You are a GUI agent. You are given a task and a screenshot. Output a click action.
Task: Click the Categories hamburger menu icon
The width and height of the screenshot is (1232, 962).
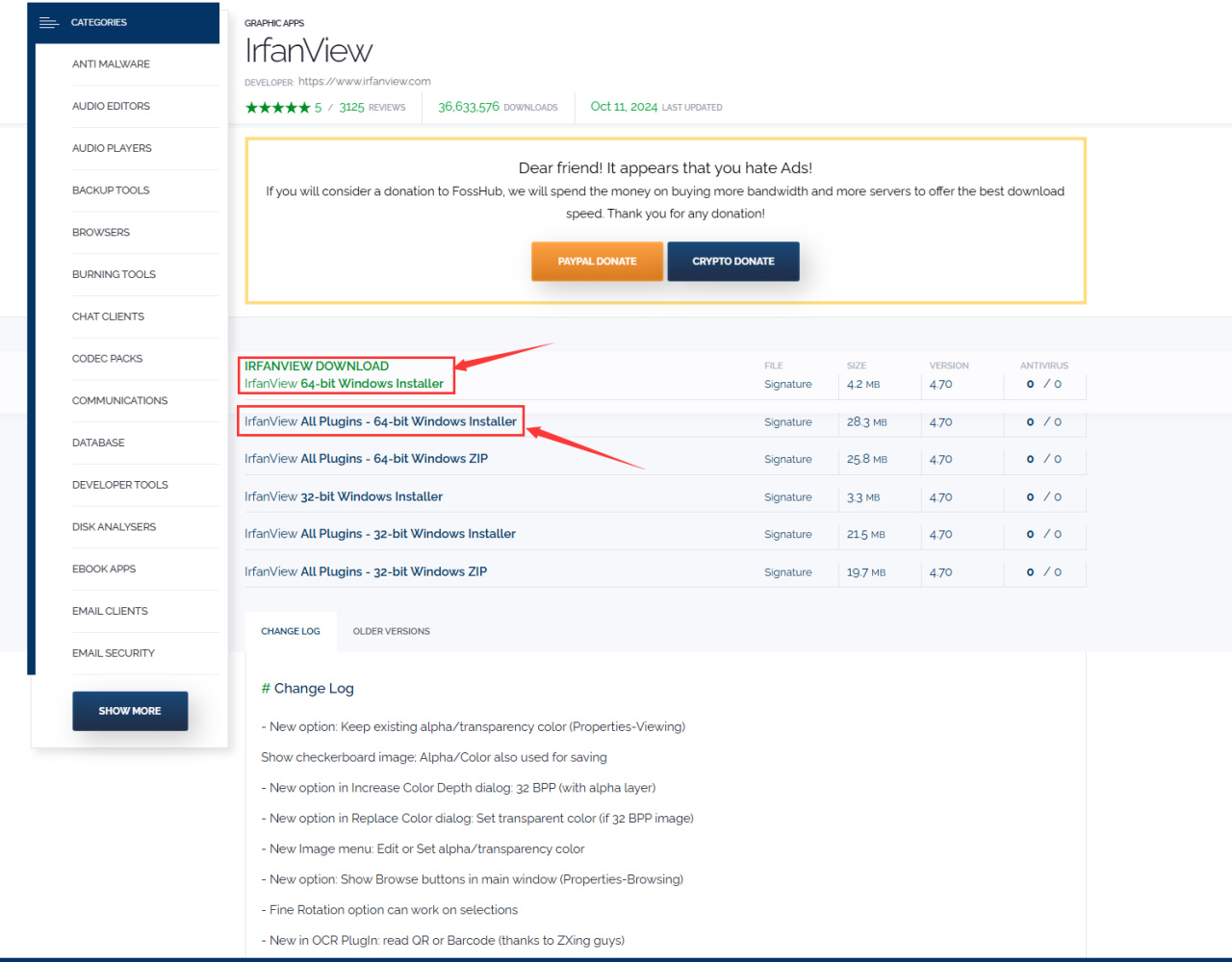point(49,22)
